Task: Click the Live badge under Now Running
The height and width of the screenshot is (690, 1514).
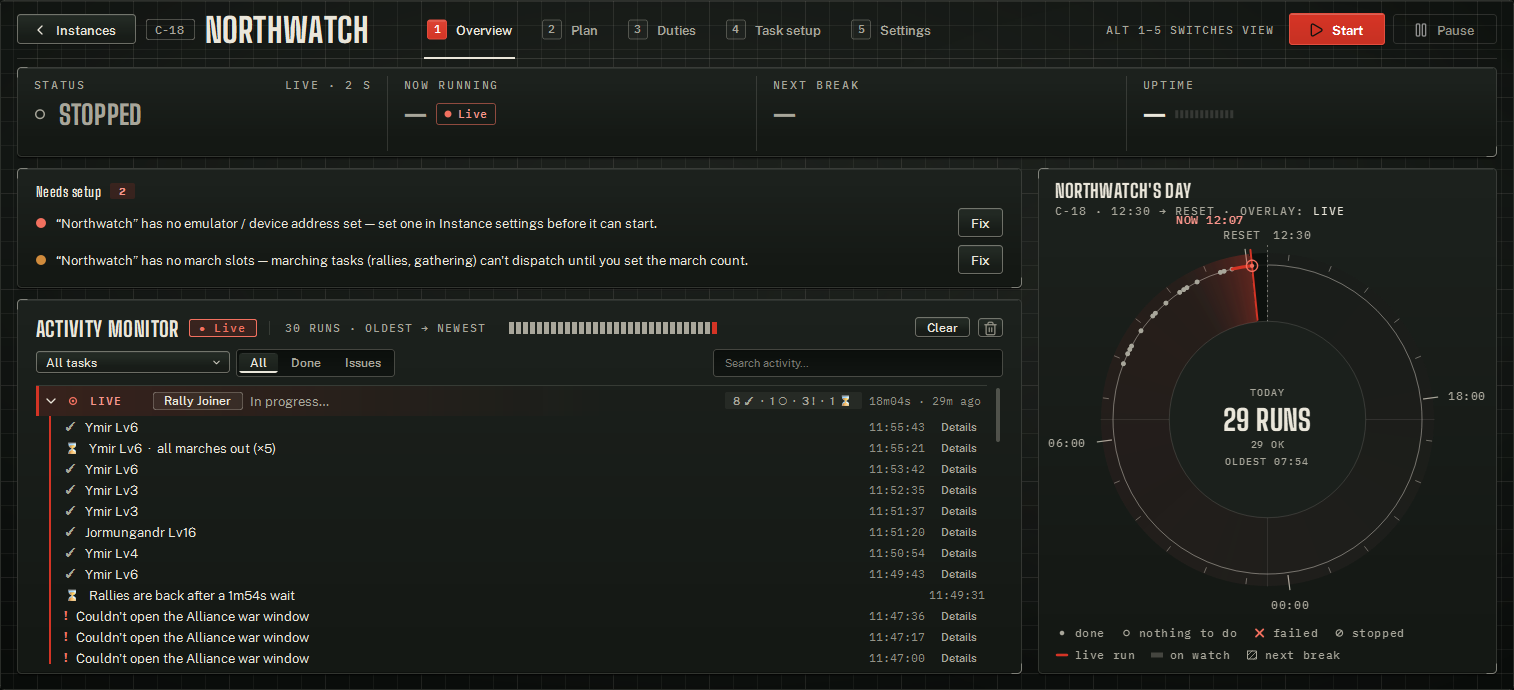Action: (x=465, y=114)
